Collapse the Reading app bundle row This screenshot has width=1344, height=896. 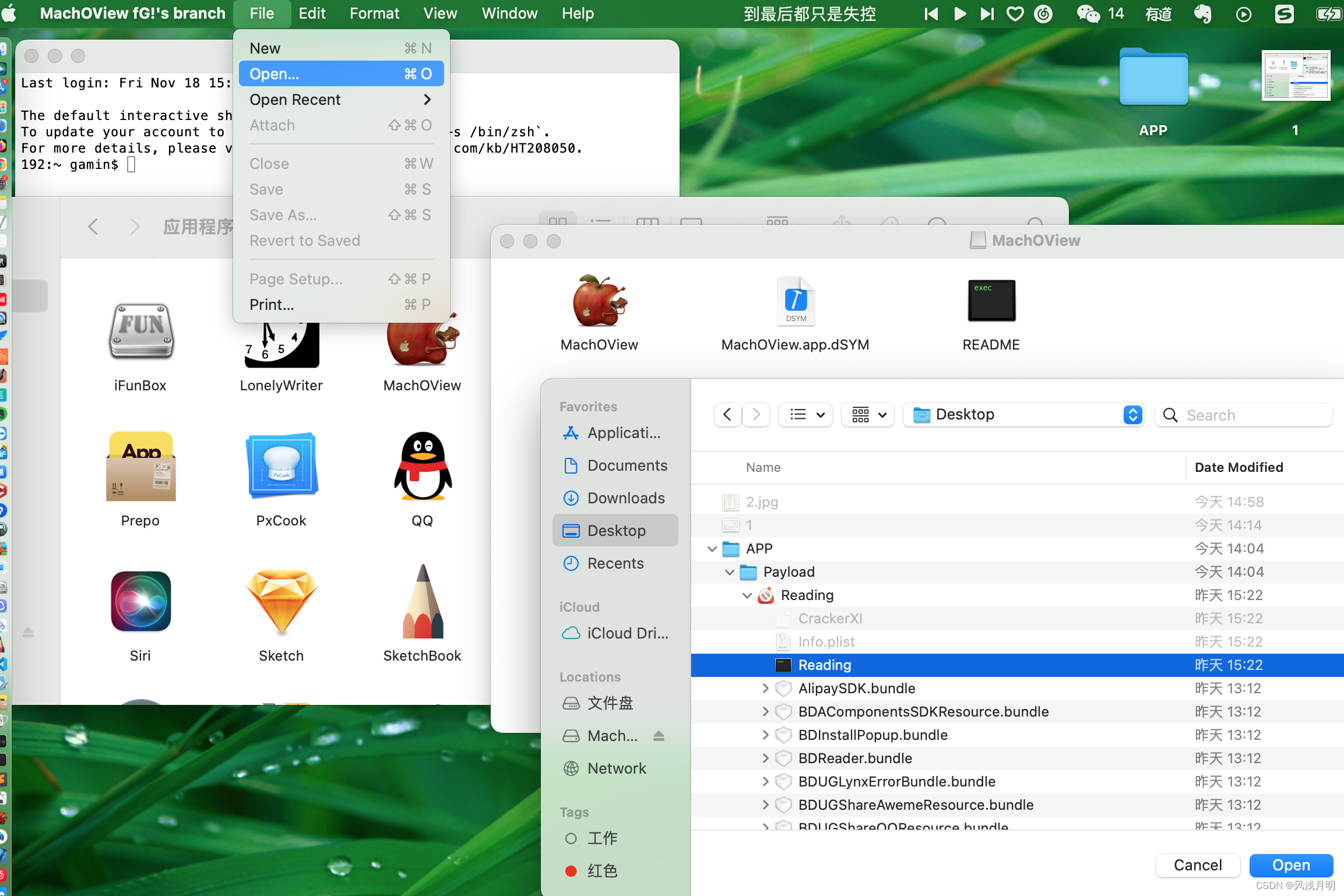[747, 595]
